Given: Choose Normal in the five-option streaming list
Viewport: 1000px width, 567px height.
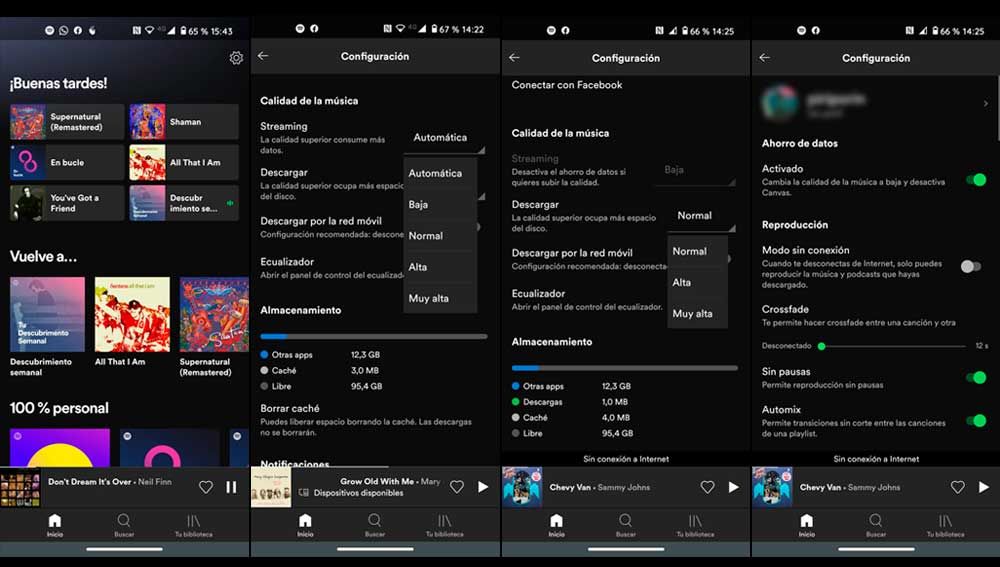Looking at the screenshot, I should pos(440,236).
